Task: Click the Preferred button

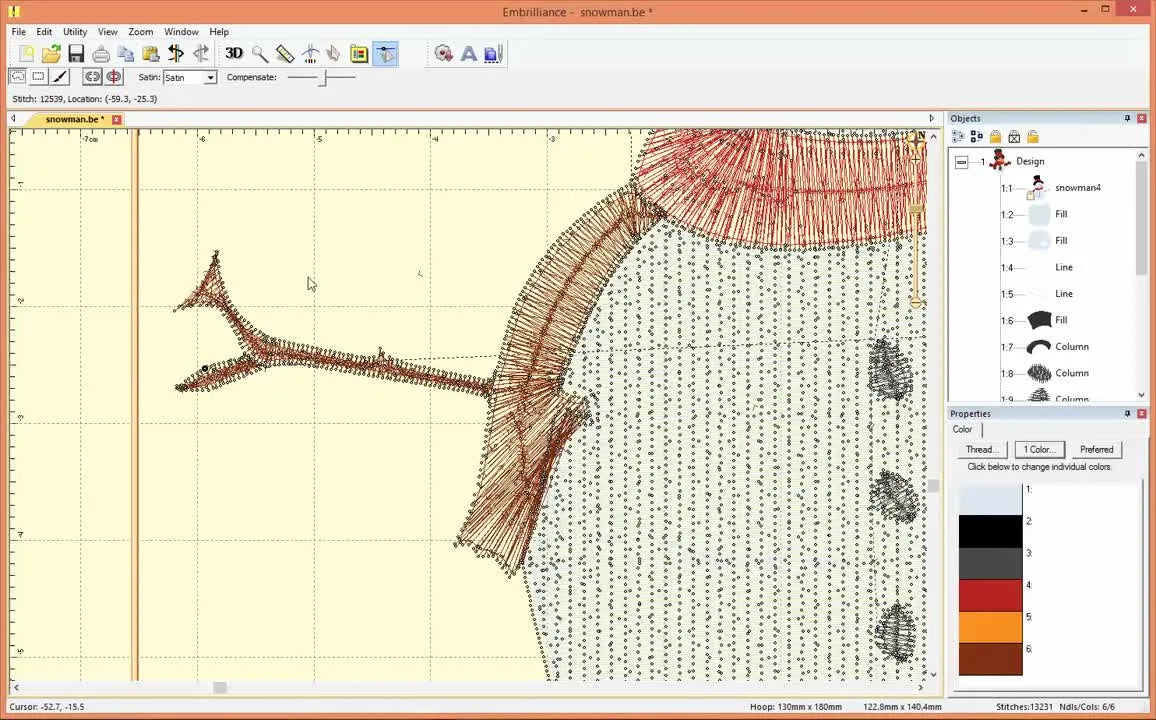Action: pyautogui.click(x=1096, y=450)
